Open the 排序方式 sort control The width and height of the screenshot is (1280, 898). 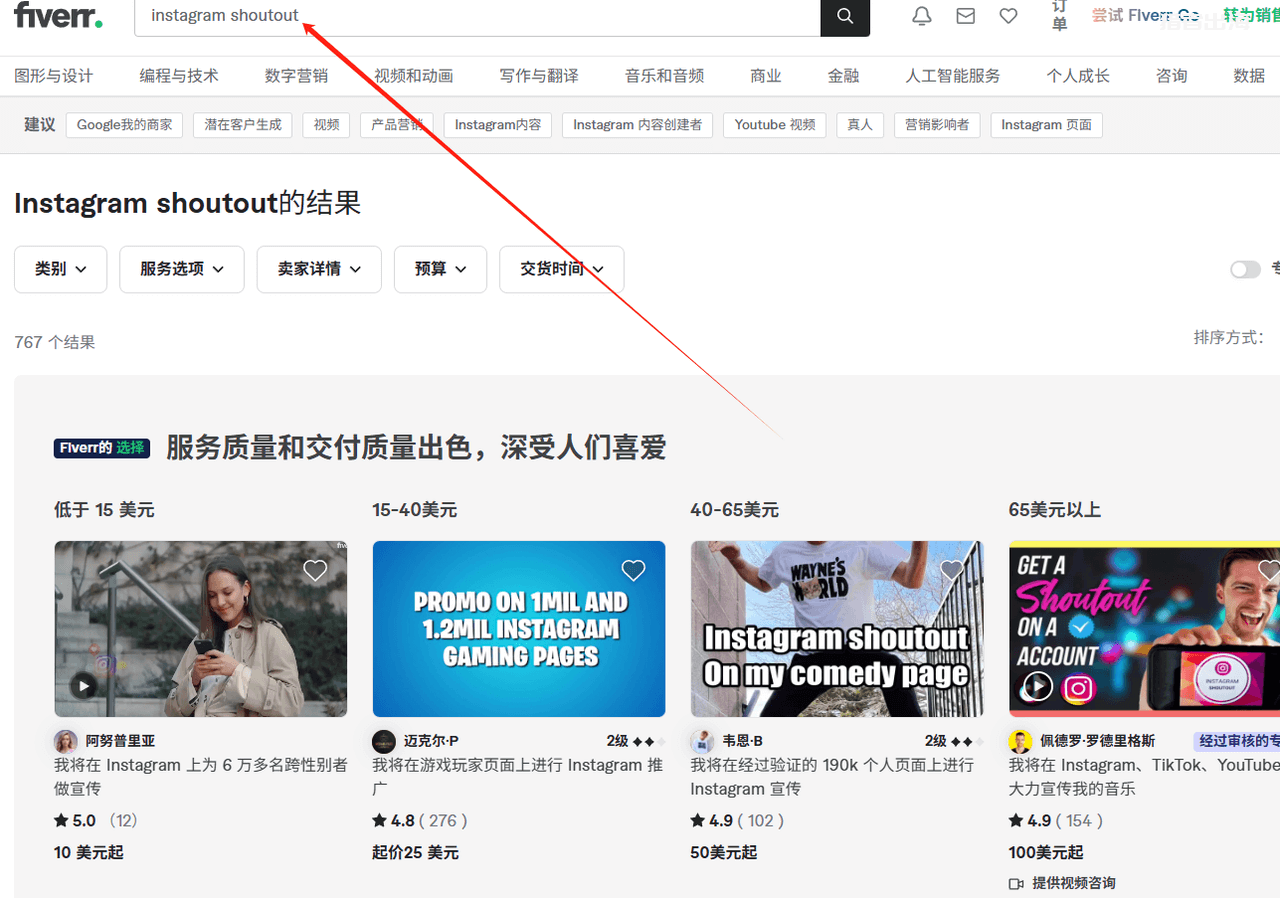click(x=1229, y=338)
